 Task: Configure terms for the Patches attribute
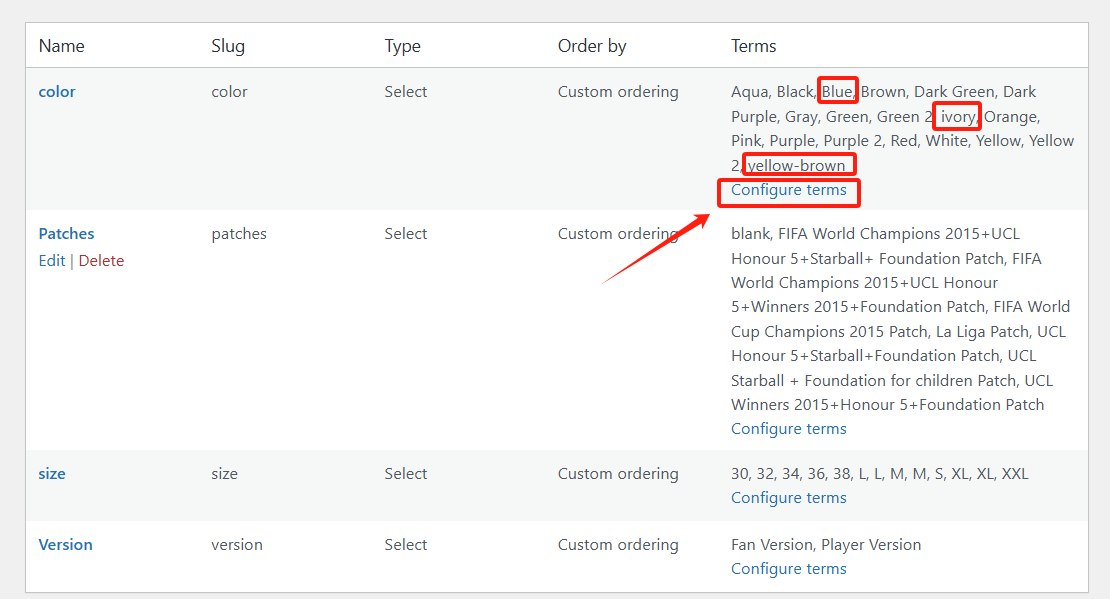788,428
